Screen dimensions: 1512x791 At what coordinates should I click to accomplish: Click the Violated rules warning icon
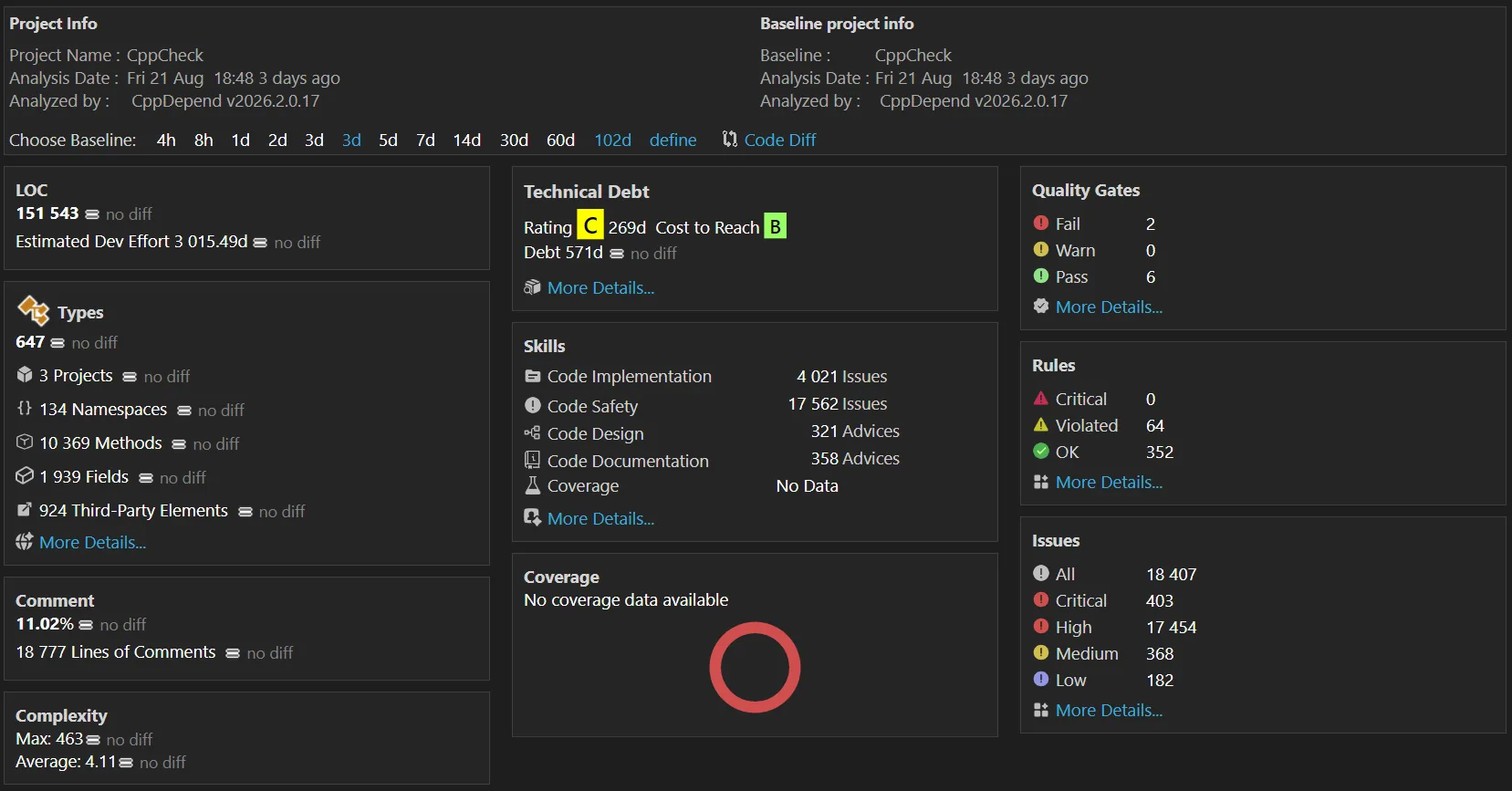point(1040,424)
